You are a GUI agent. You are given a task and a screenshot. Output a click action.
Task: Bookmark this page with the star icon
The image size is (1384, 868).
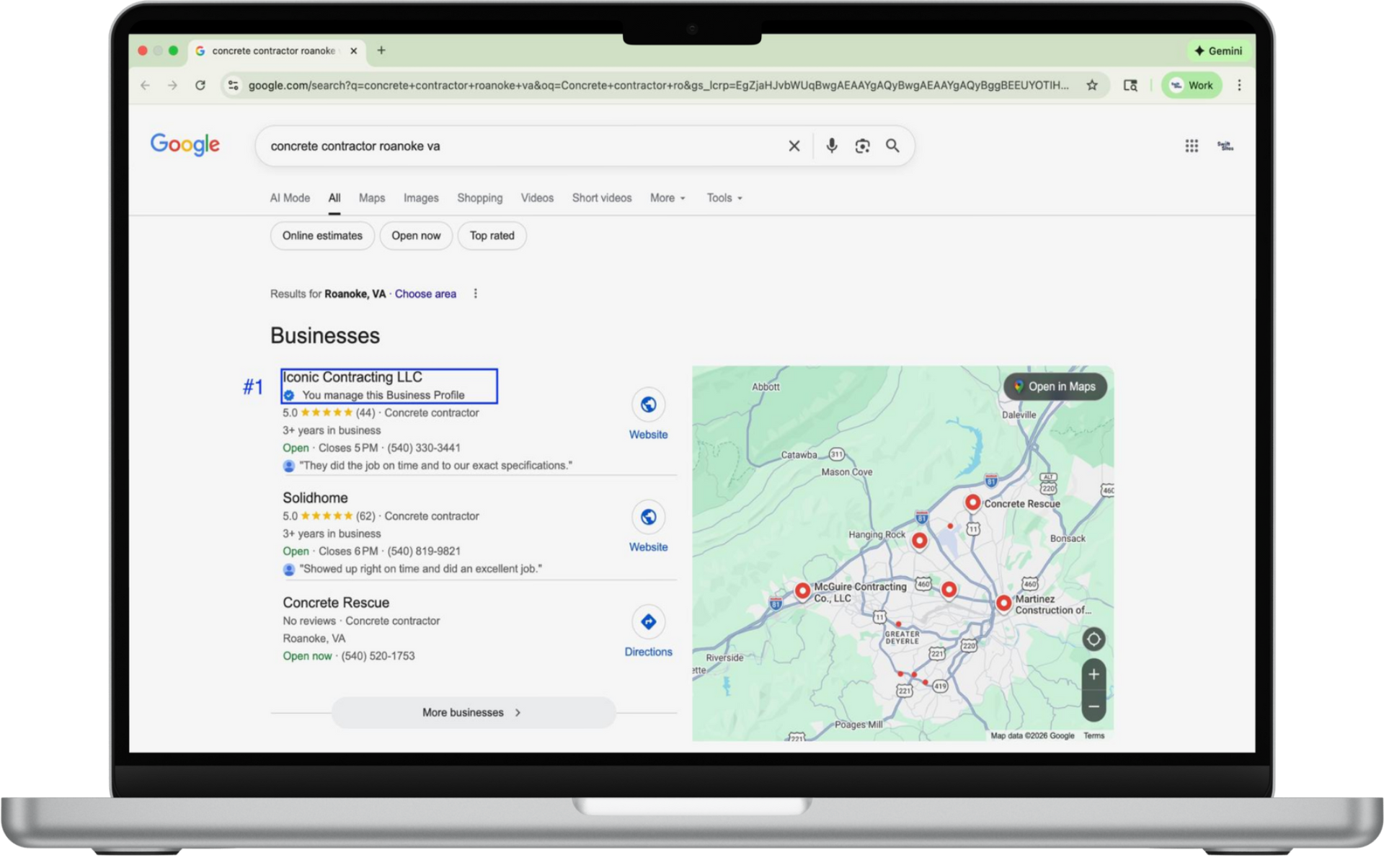(1093, 84)
